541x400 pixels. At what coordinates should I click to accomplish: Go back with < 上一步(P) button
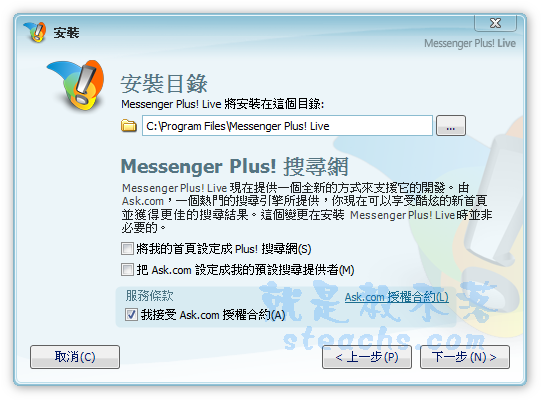[x=367, y=357]
